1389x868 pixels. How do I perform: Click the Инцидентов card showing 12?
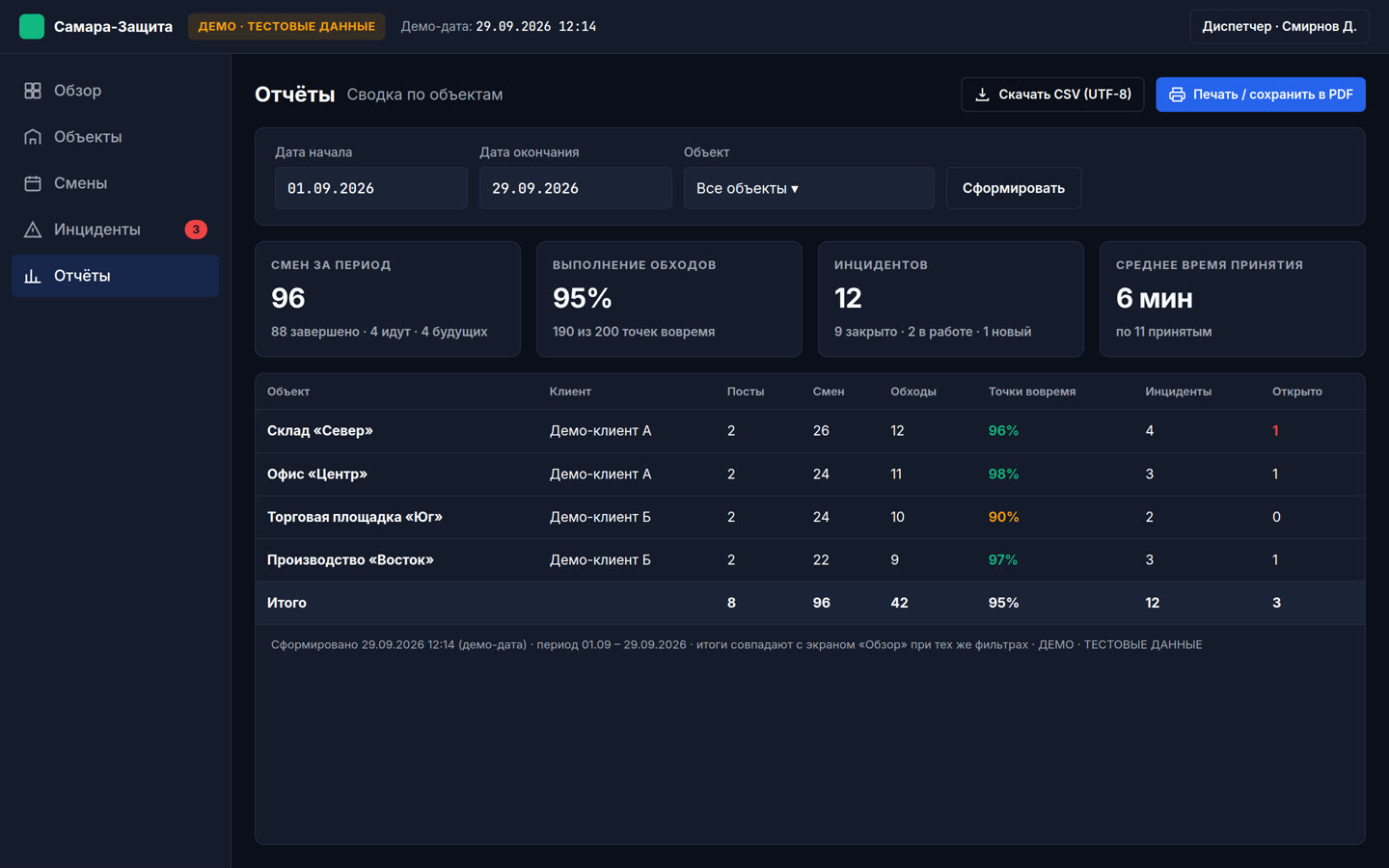[951, 299]
